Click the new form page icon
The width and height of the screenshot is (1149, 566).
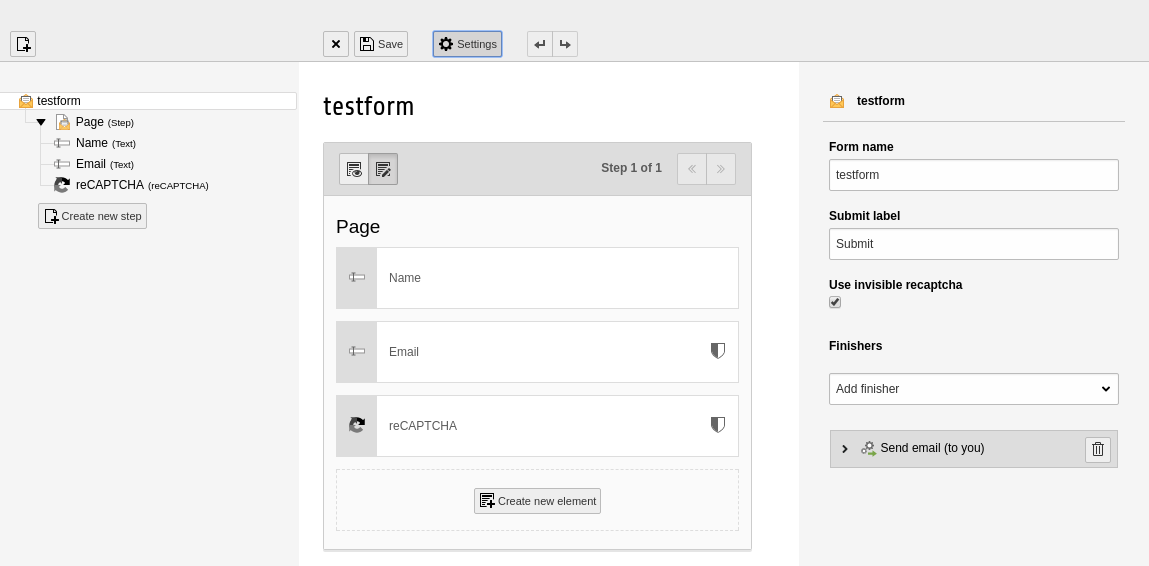(x=23, y=44)
